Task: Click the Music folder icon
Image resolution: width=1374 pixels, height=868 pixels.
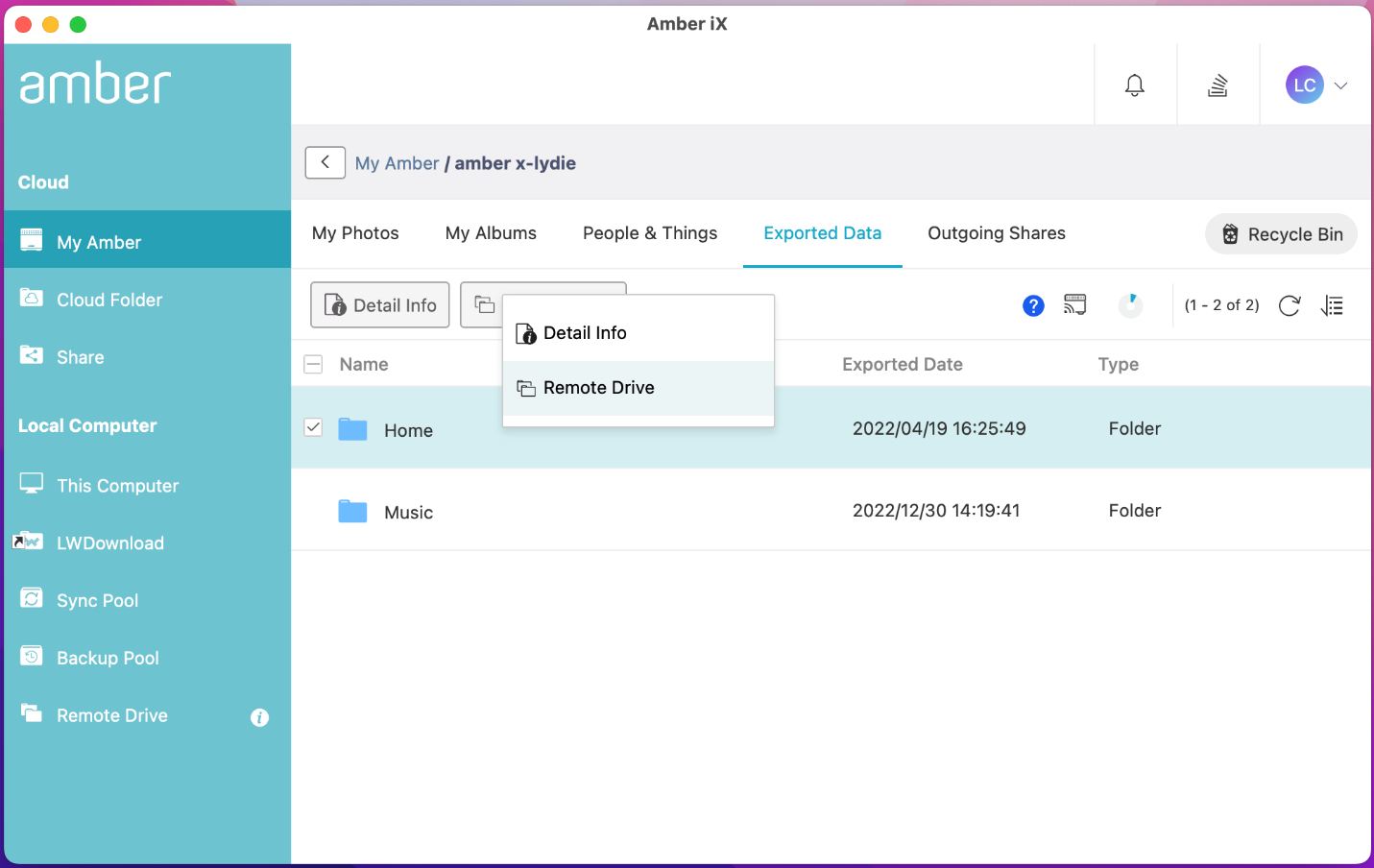Action: (x=352, y=511)
